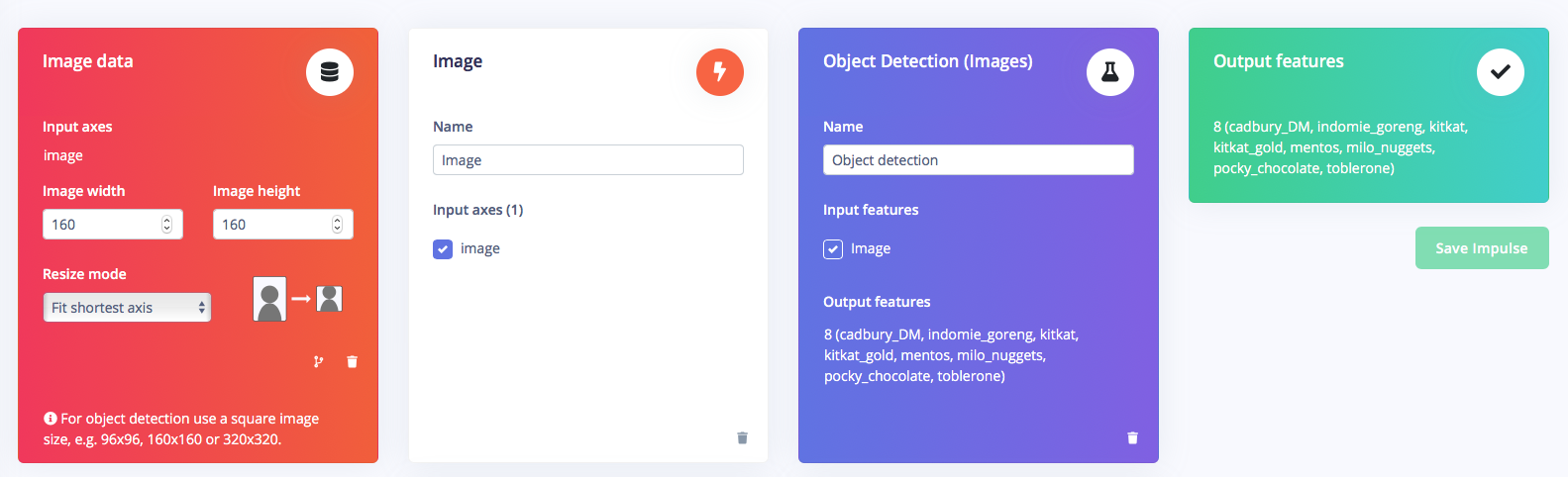Toggle the Image input features checkbox

pyautogui.click(x=833, y=249)
